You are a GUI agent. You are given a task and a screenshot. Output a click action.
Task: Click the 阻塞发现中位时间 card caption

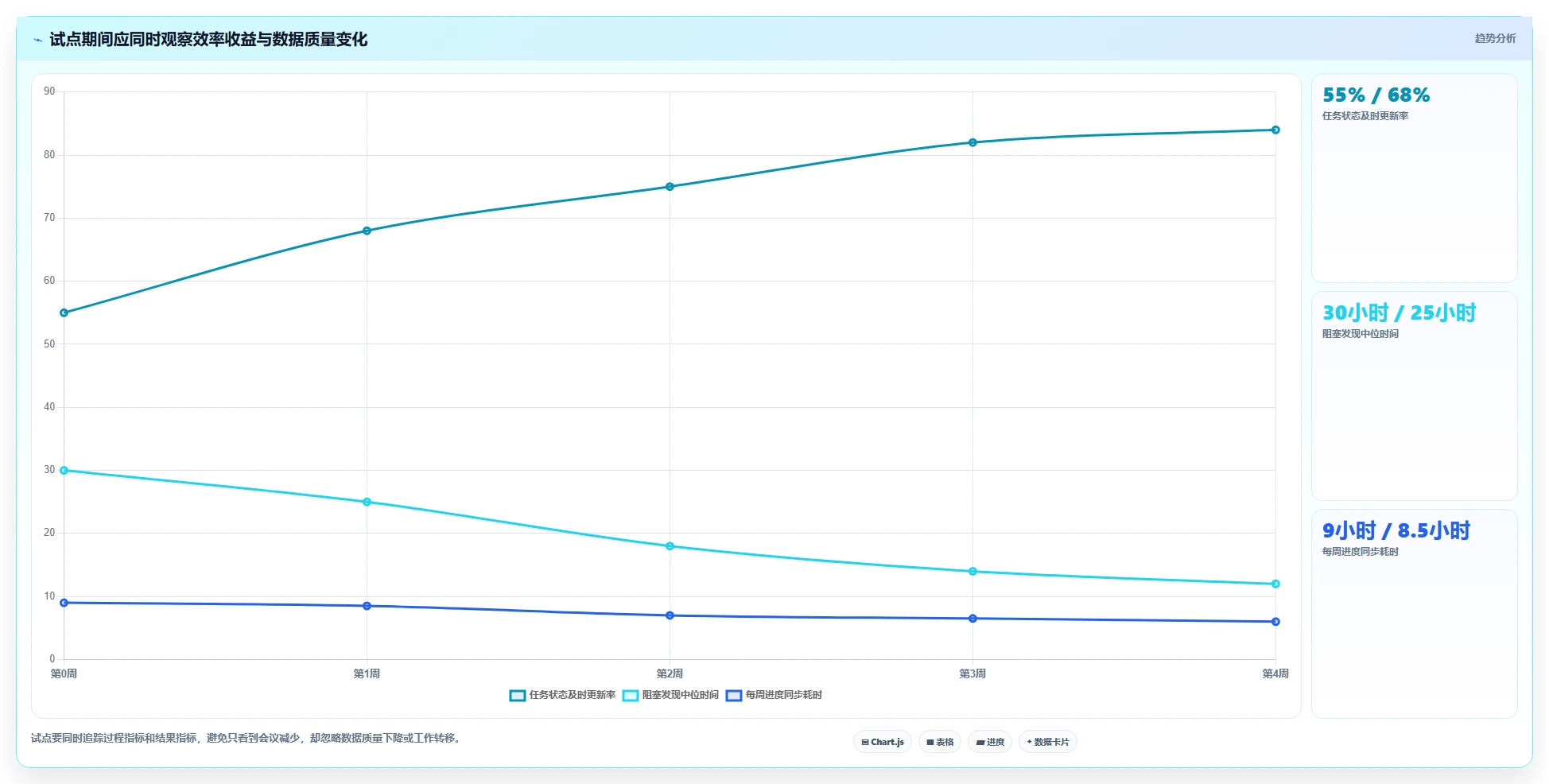pyautogui.click(x=1361, y=334)
